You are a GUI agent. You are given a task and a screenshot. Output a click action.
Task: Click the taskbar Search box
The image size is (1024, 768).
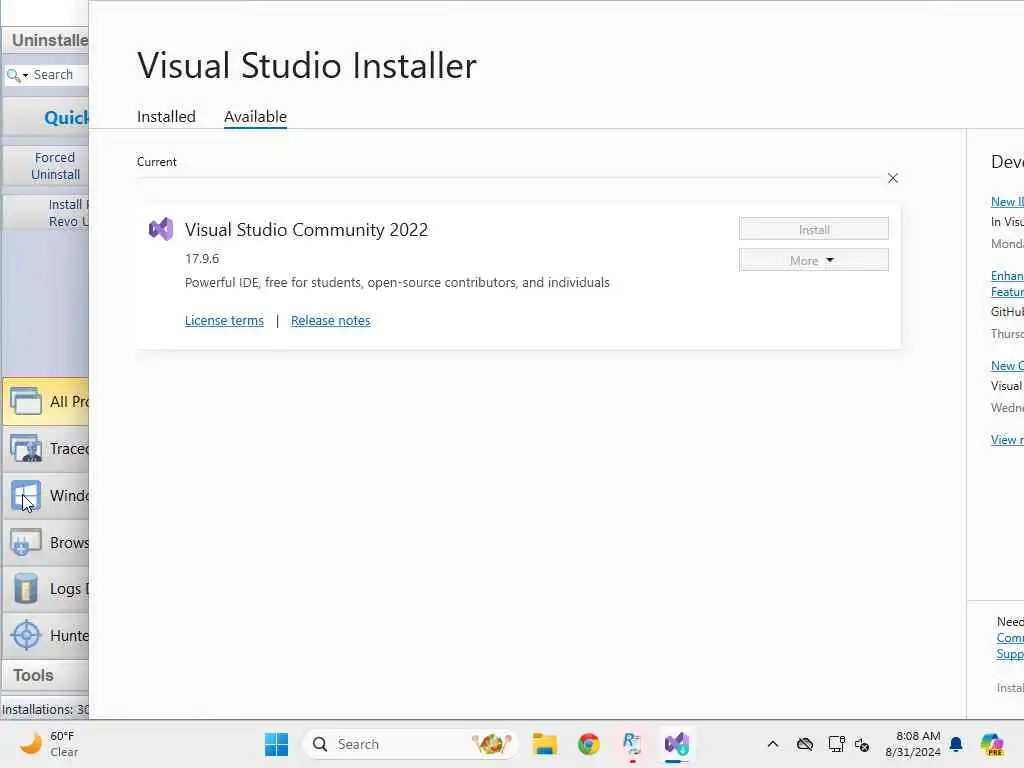pyautogui.click(x=410, y=744)
